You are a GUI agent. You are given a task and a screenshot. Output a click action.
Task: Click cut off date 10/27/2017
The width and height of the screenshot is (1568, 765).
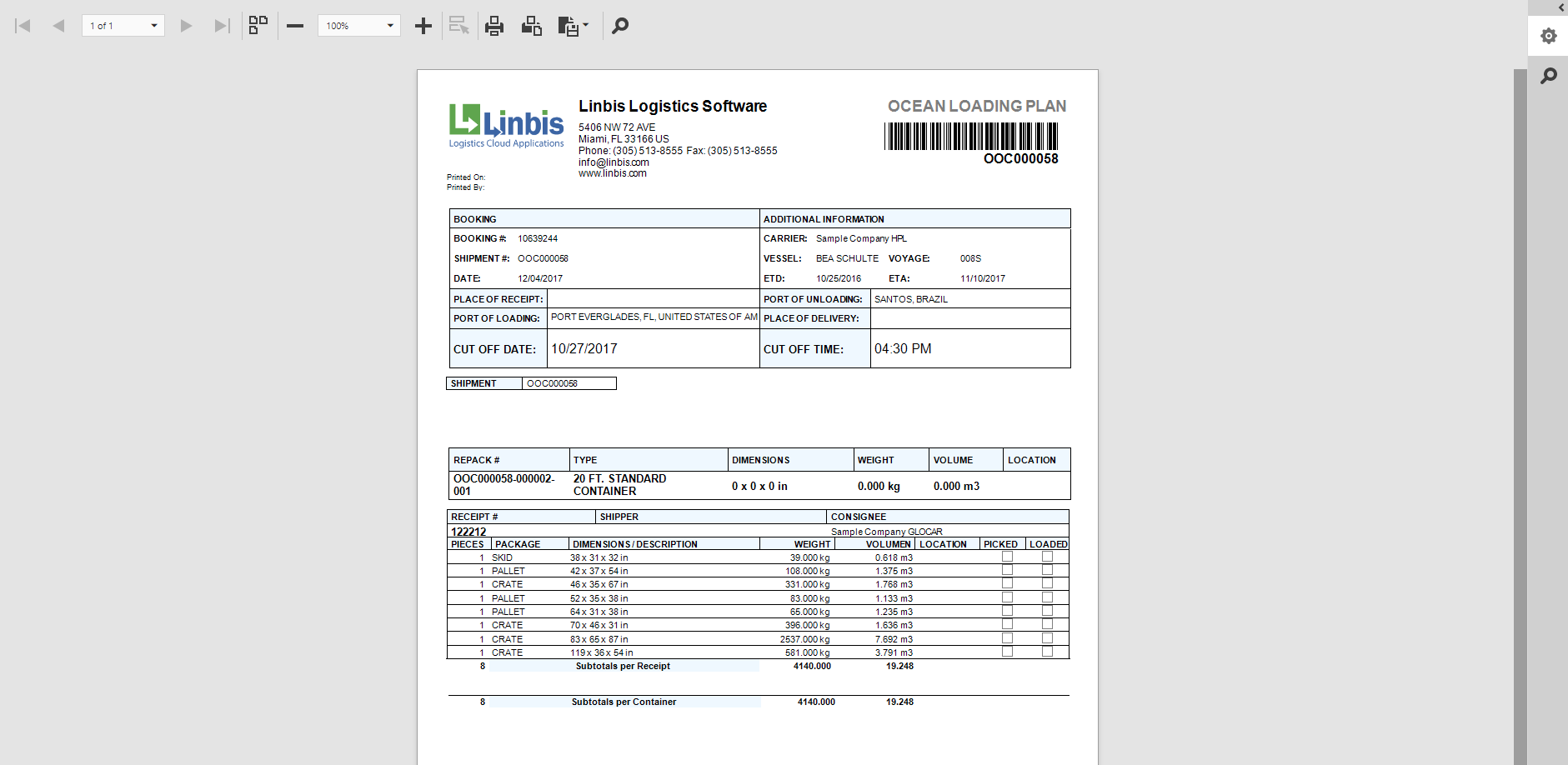[x=584, y=348]
